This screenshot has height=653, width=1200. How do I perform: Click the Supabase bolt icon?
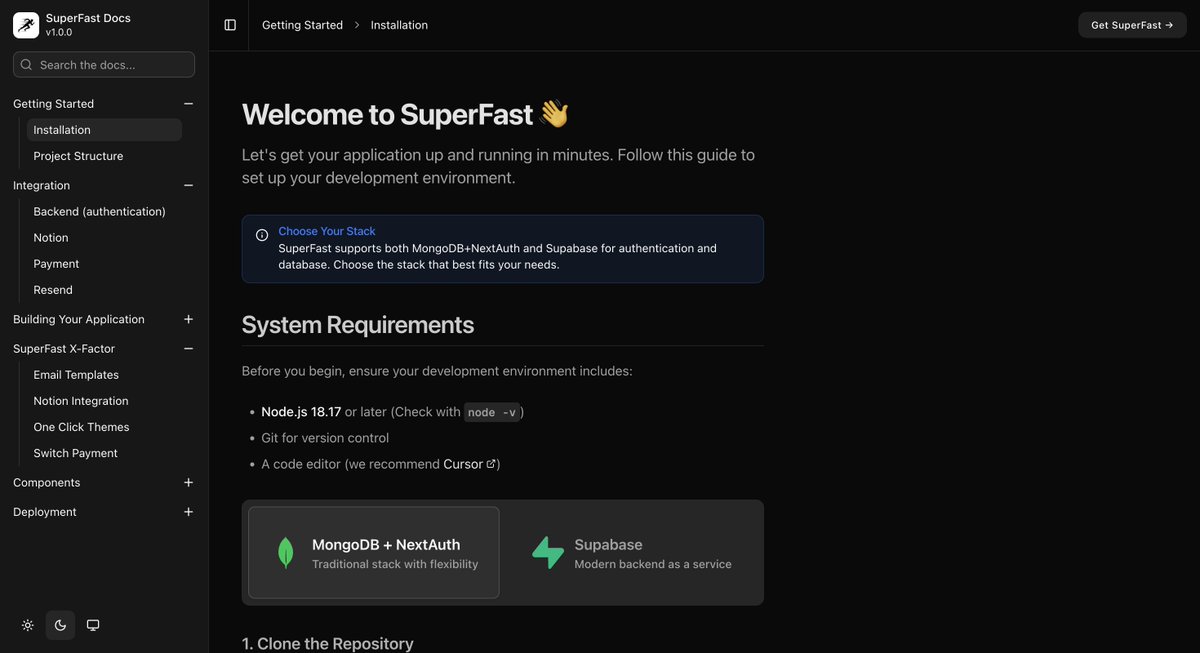pyautogui.click(x=548, y=553)
